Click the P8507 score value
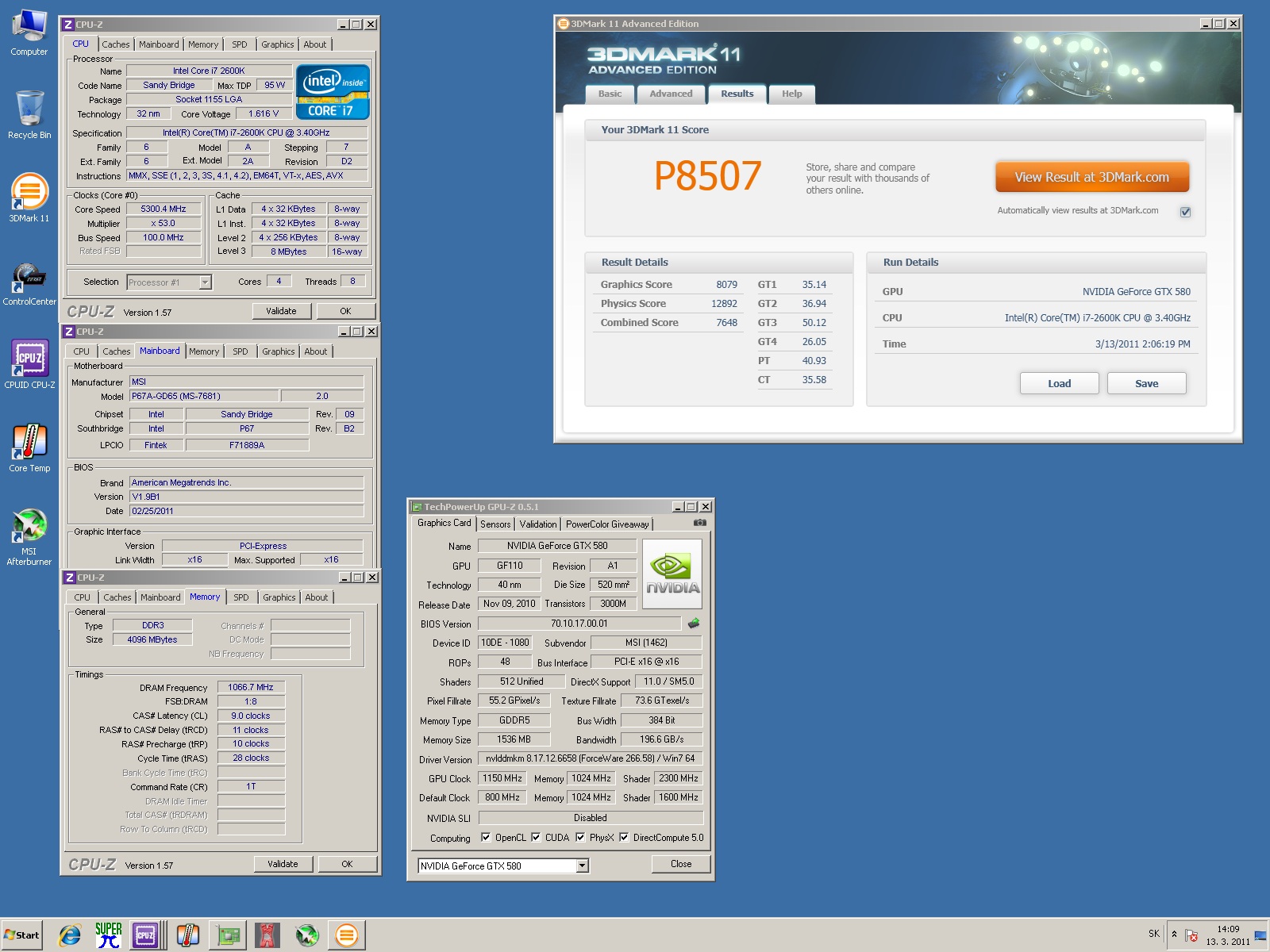Screen dimensions: 1270x952 pyautogui.click(x=707, y=175)
